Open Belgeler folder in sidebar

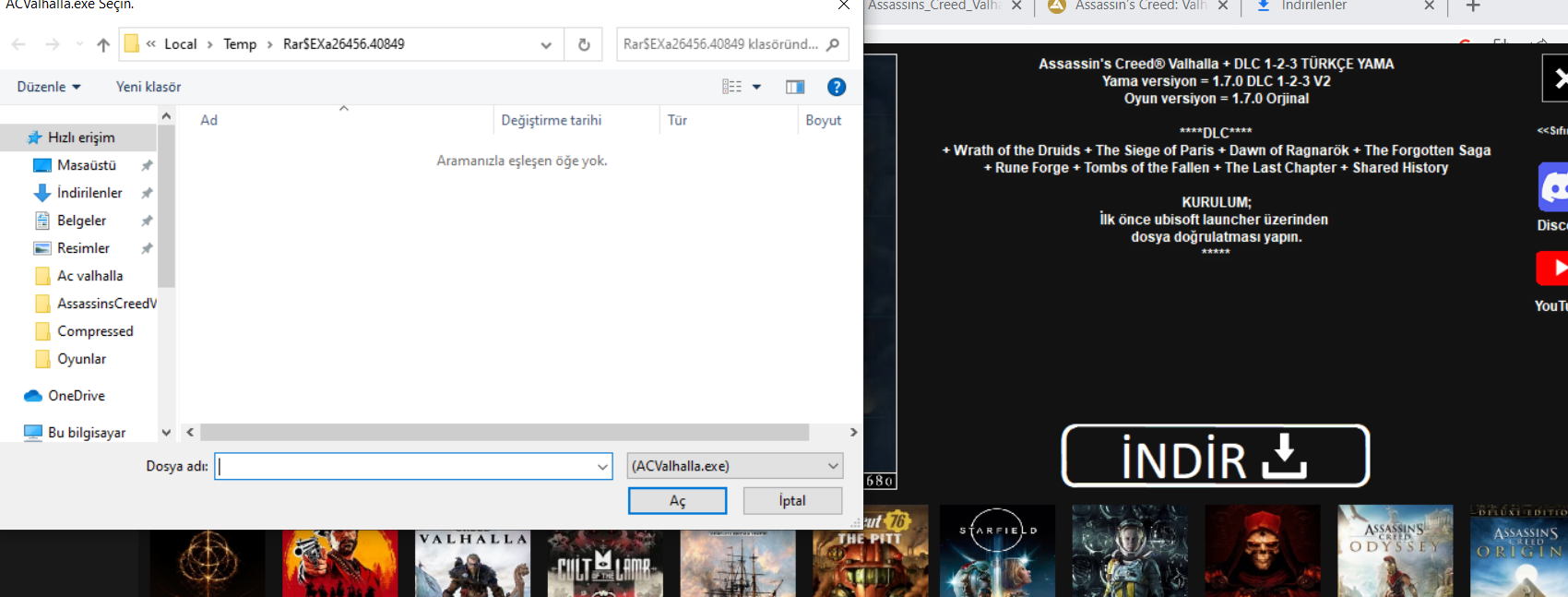81,221
